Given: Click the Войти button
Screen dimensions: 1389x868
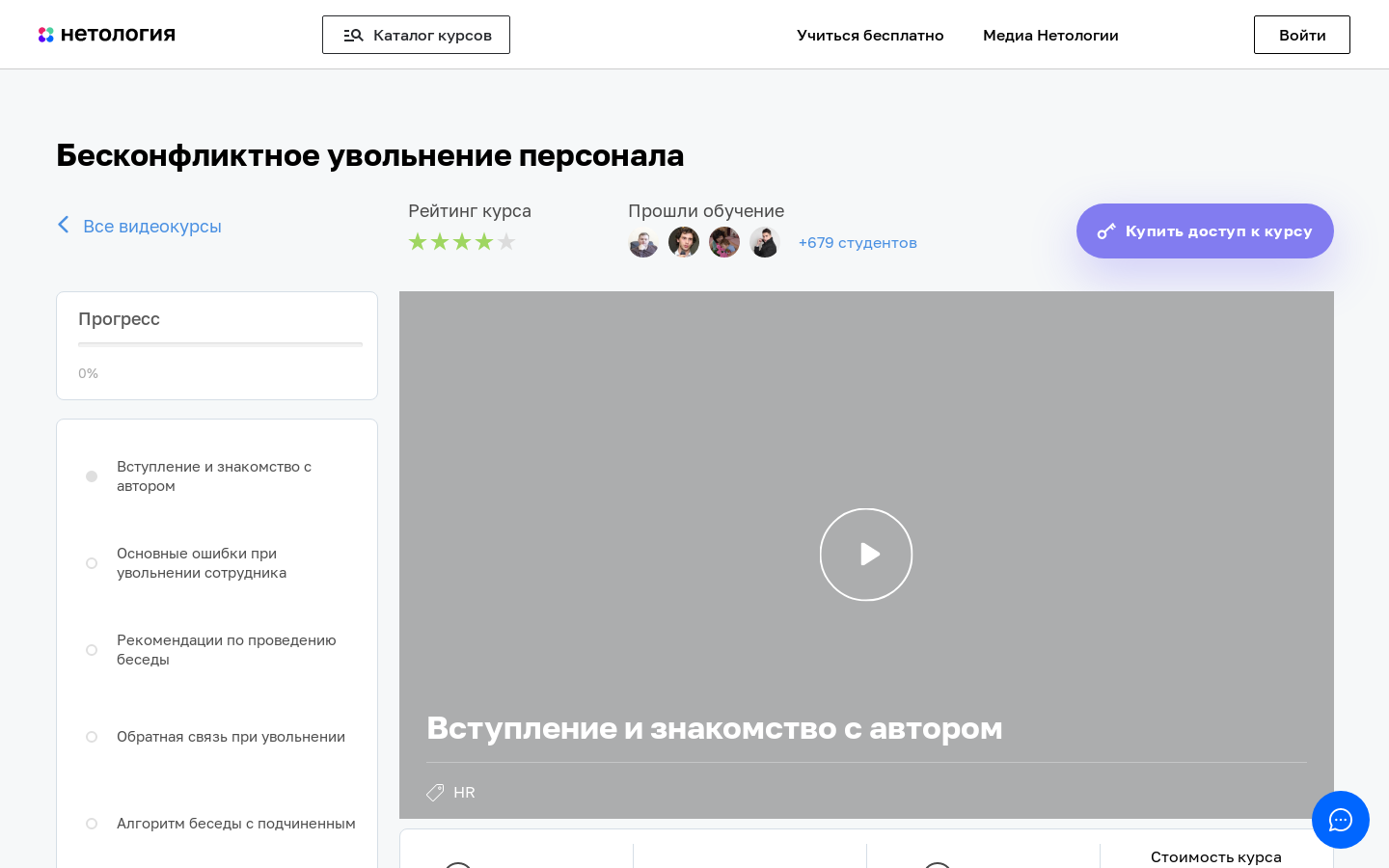Looking at the screenshot, I should pos(1302,35).
